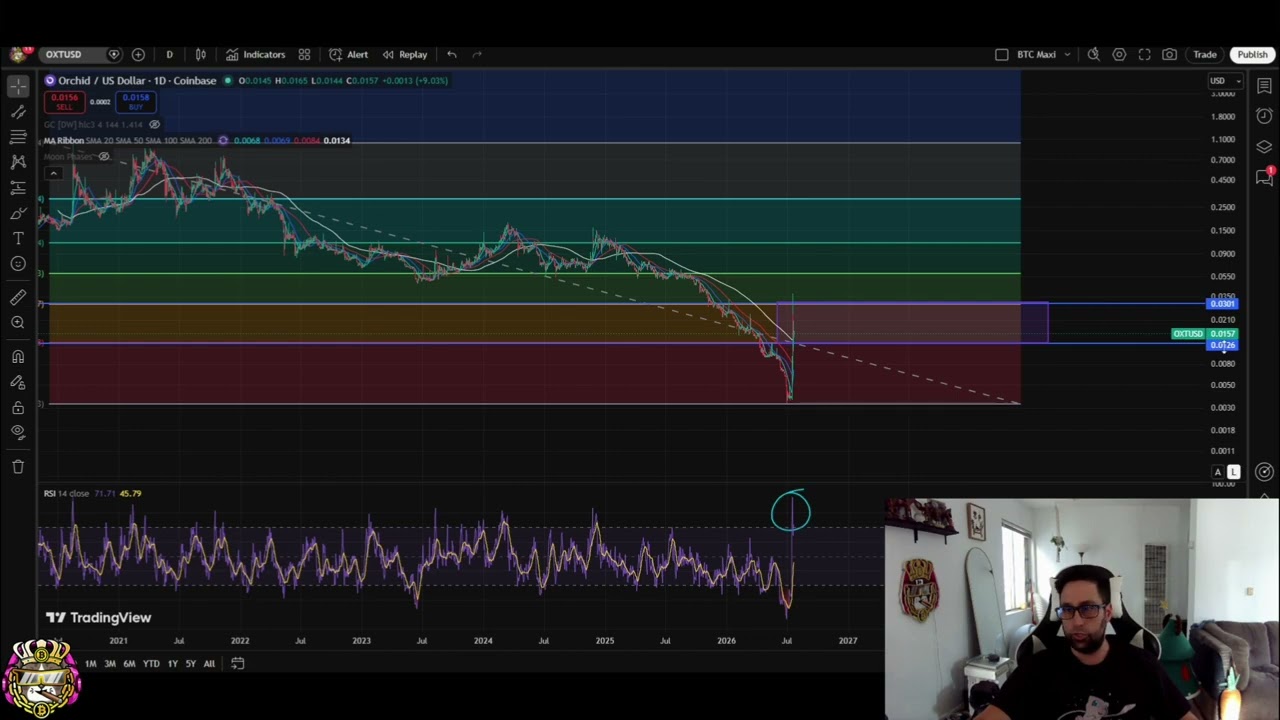The image size is (1280, 720).
Task: Select the 5Y time range
Action: point(190,663)
